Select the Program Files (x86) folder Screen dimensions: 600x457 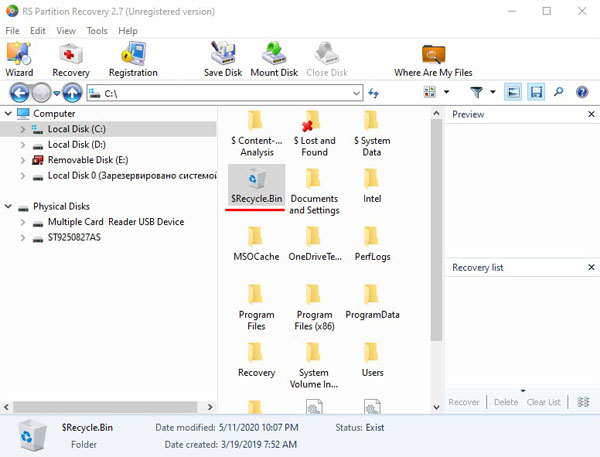[x=315, y=308]
